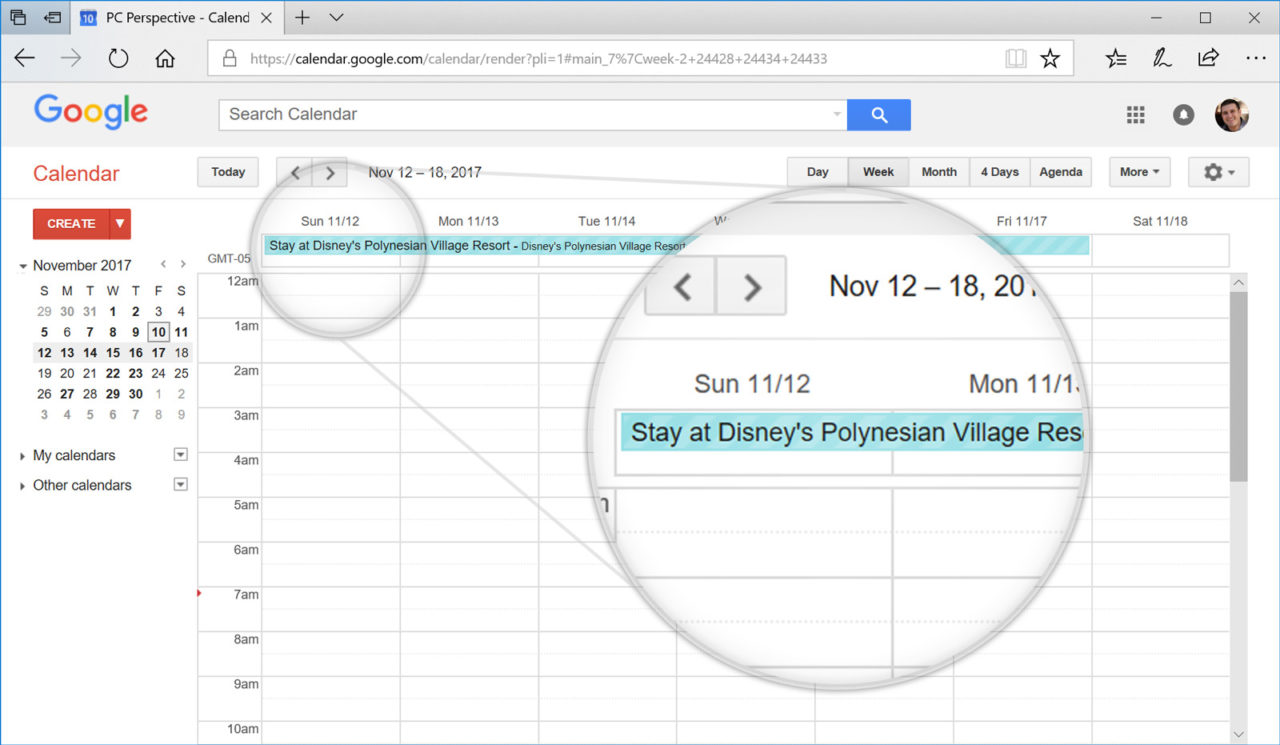Go to next week arrow beside Today
The height and width of the screenshot is (745, 1280).
click(x=330, y=172)
